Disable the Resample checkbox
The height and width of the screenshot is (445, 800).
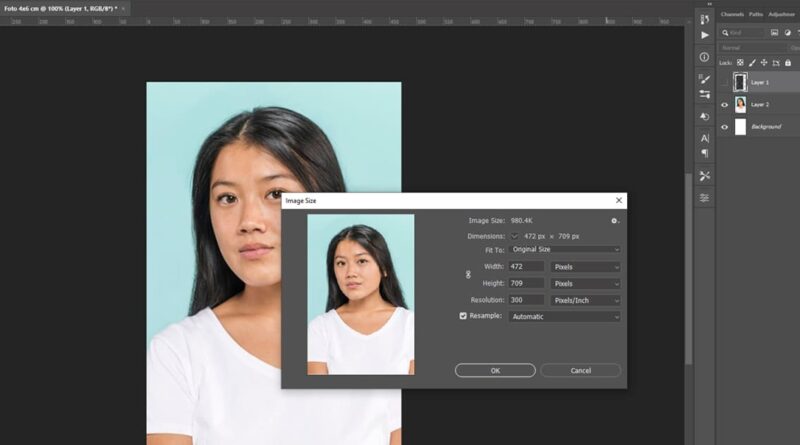pos(463,316)
